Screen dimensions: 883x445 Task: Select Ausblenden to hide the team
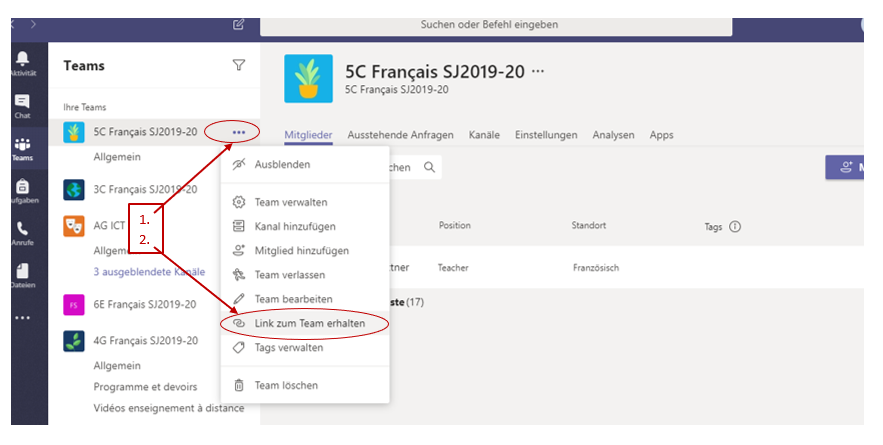point(282,164)
